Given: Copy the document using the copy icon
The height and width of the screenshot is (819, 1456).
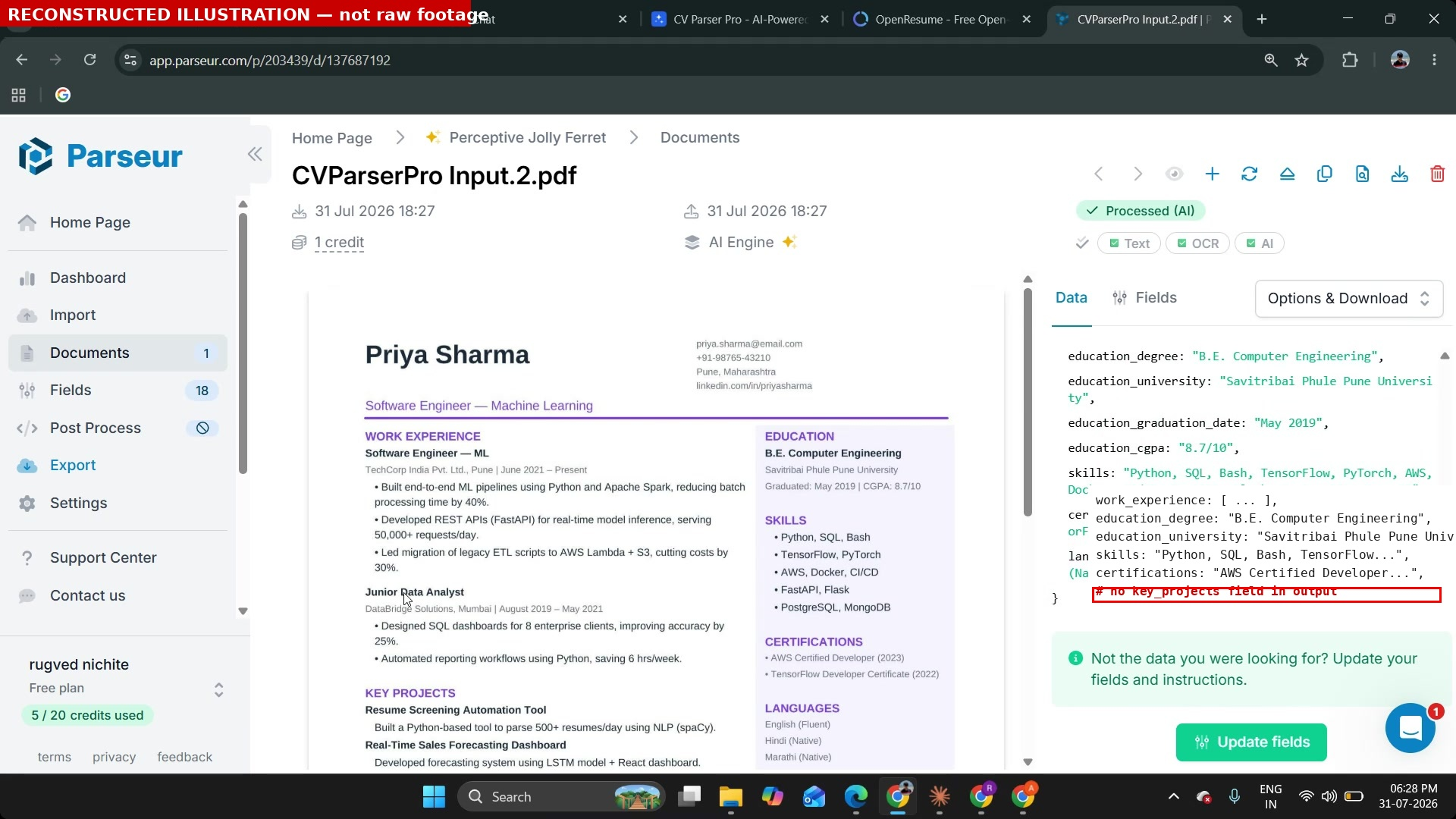Looking at the screenshot, I should click(1325, 174).
